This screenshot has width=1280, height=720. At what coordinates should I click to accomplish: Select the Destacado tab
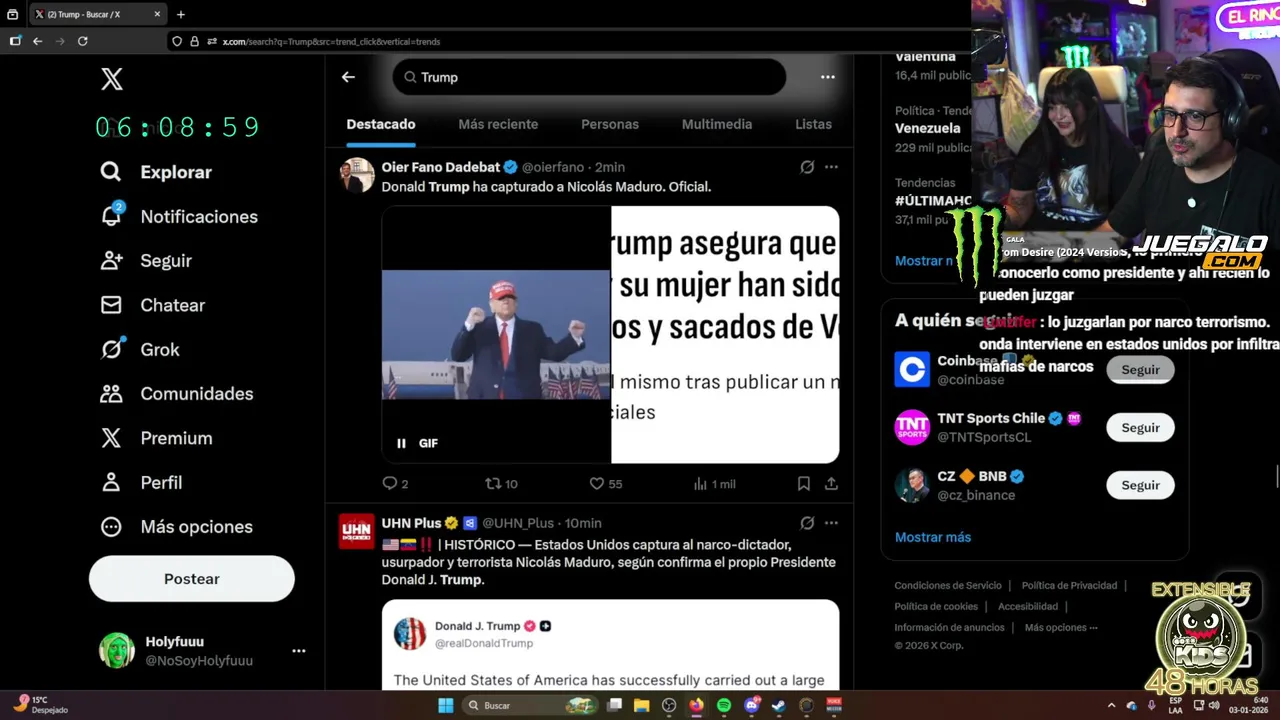(x=381, y=124)
